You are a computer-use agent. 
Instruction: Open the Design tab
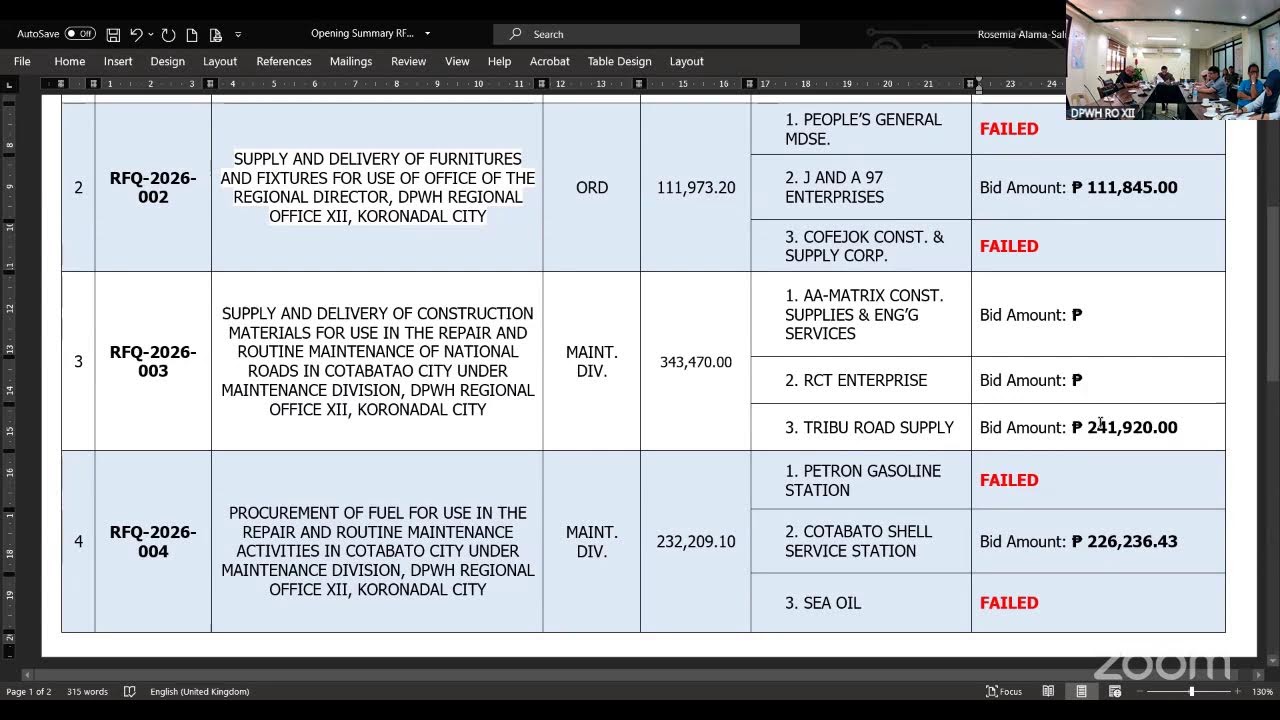pos(167,61)
